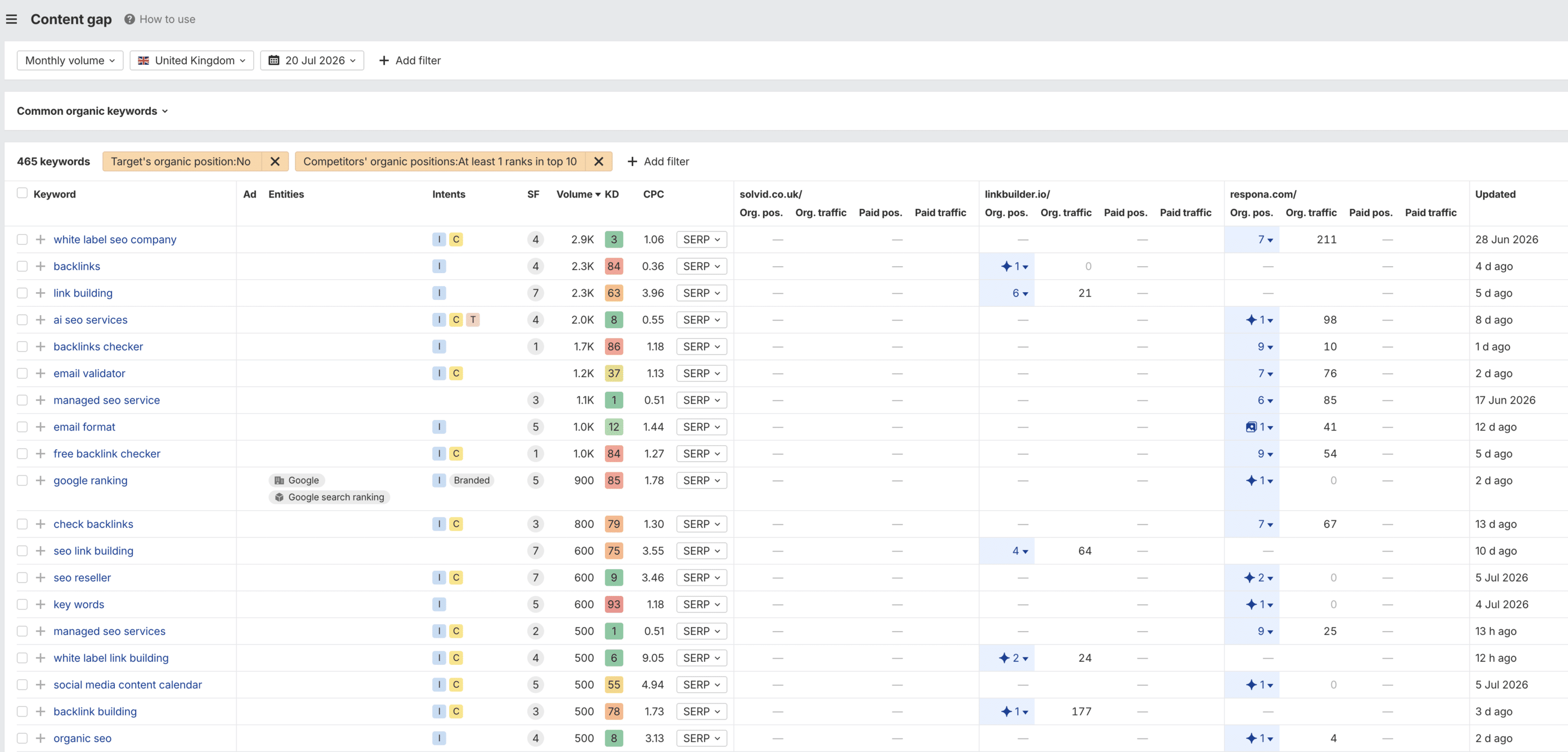Click the KD 84 badge for backlinks
Screen dimensions: 1568x752
click(614, 266)
